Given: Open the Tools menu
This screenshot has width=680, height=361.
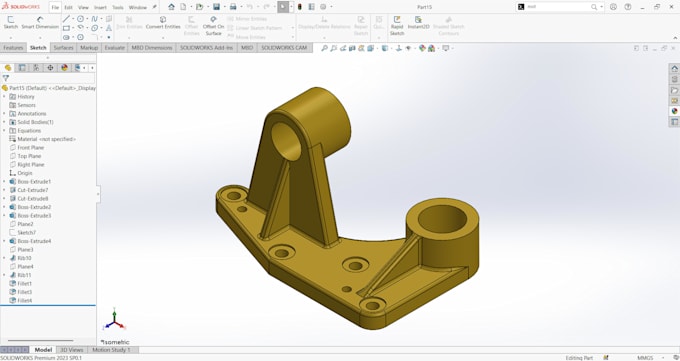Looking at the screenshot, I should tap(118, 7).
